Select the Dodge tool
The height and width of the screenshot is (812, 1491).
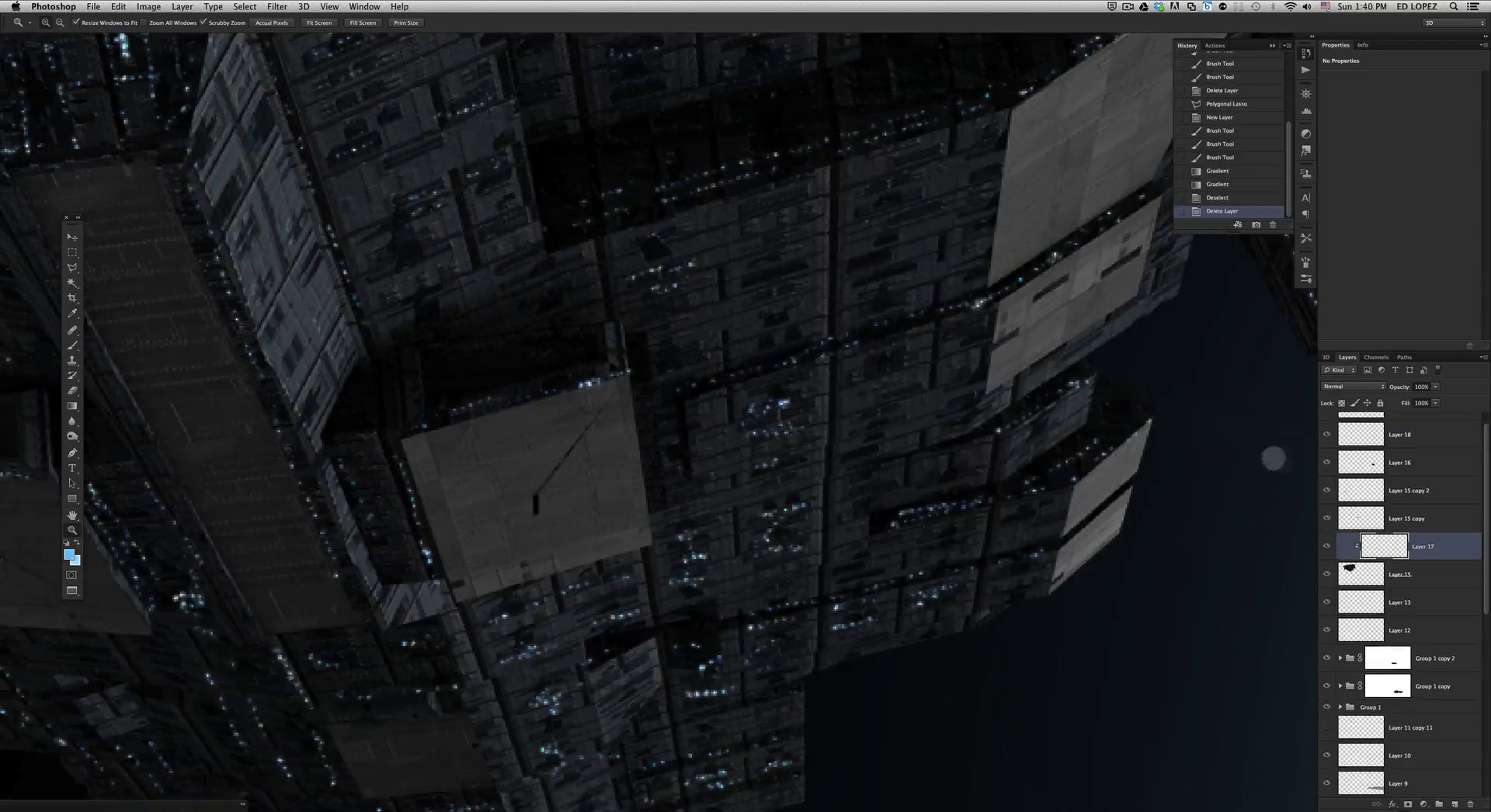click(x=72, y=437)
